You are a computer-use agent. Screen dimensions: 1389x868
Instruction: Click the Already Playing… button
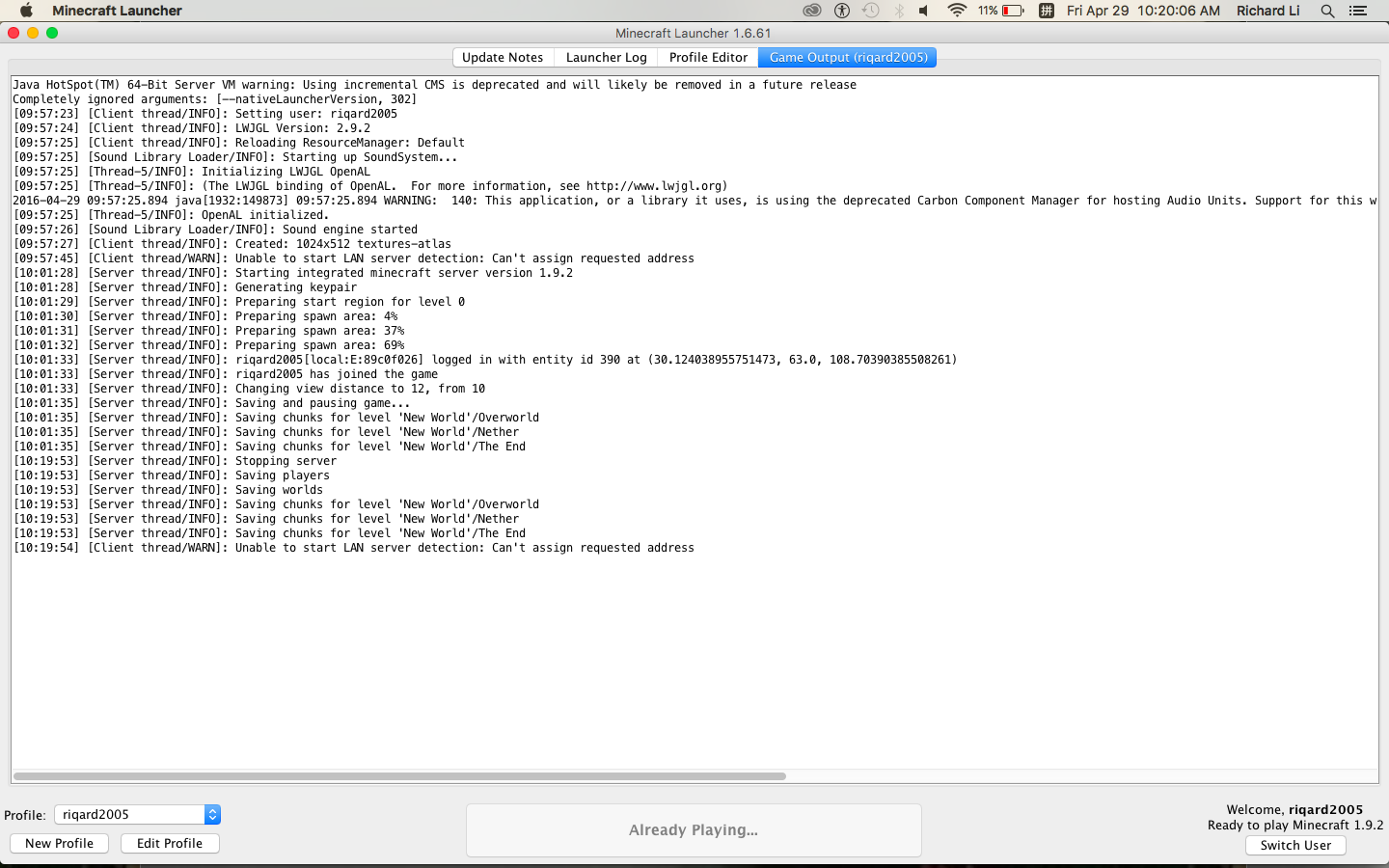694,830
